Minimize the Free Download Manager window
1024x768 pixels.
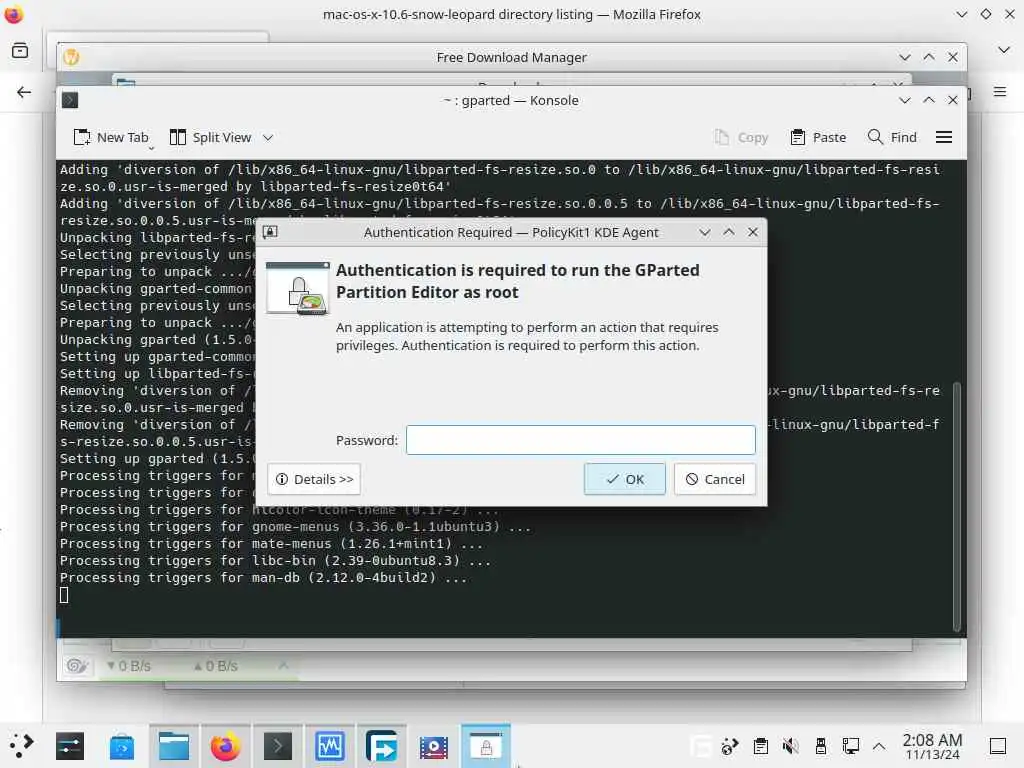904,57
